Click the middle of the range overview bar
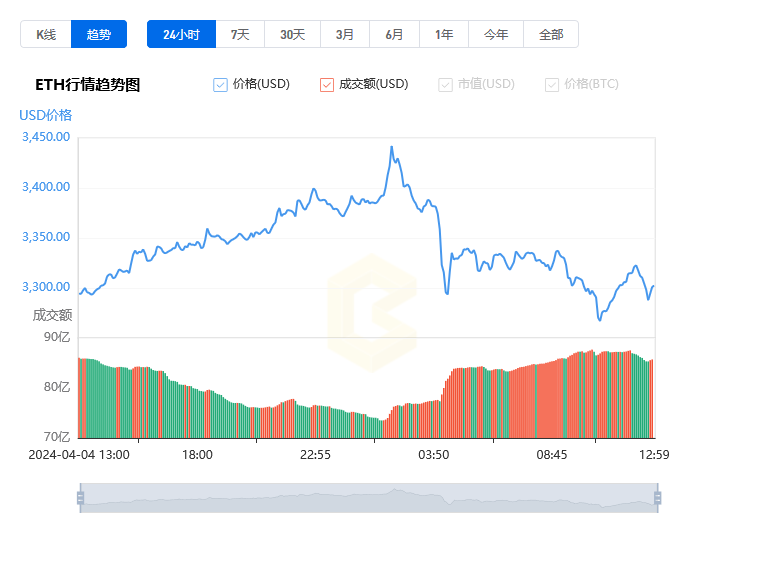Viewport: 780px width, 563px height. pyautogui.click(x=368, y=498)
